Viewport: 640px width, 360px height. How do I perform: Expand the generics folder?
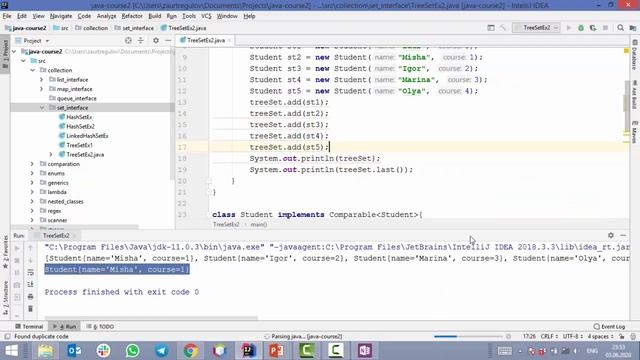[32, 183]
